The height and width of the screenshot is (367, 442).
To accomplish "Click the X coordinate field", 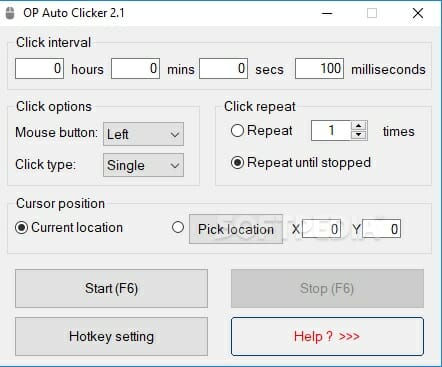I will point(321,229).
